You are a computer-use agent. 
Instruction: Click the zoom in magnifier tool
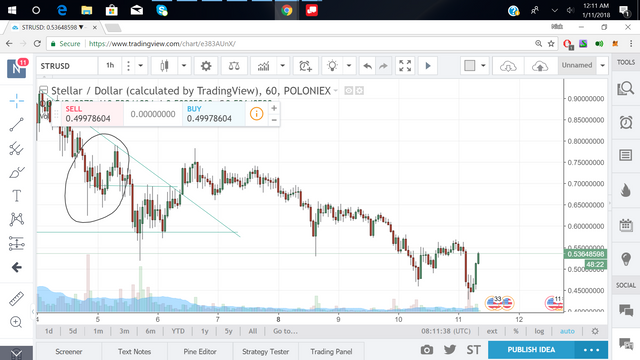(16, 322)
